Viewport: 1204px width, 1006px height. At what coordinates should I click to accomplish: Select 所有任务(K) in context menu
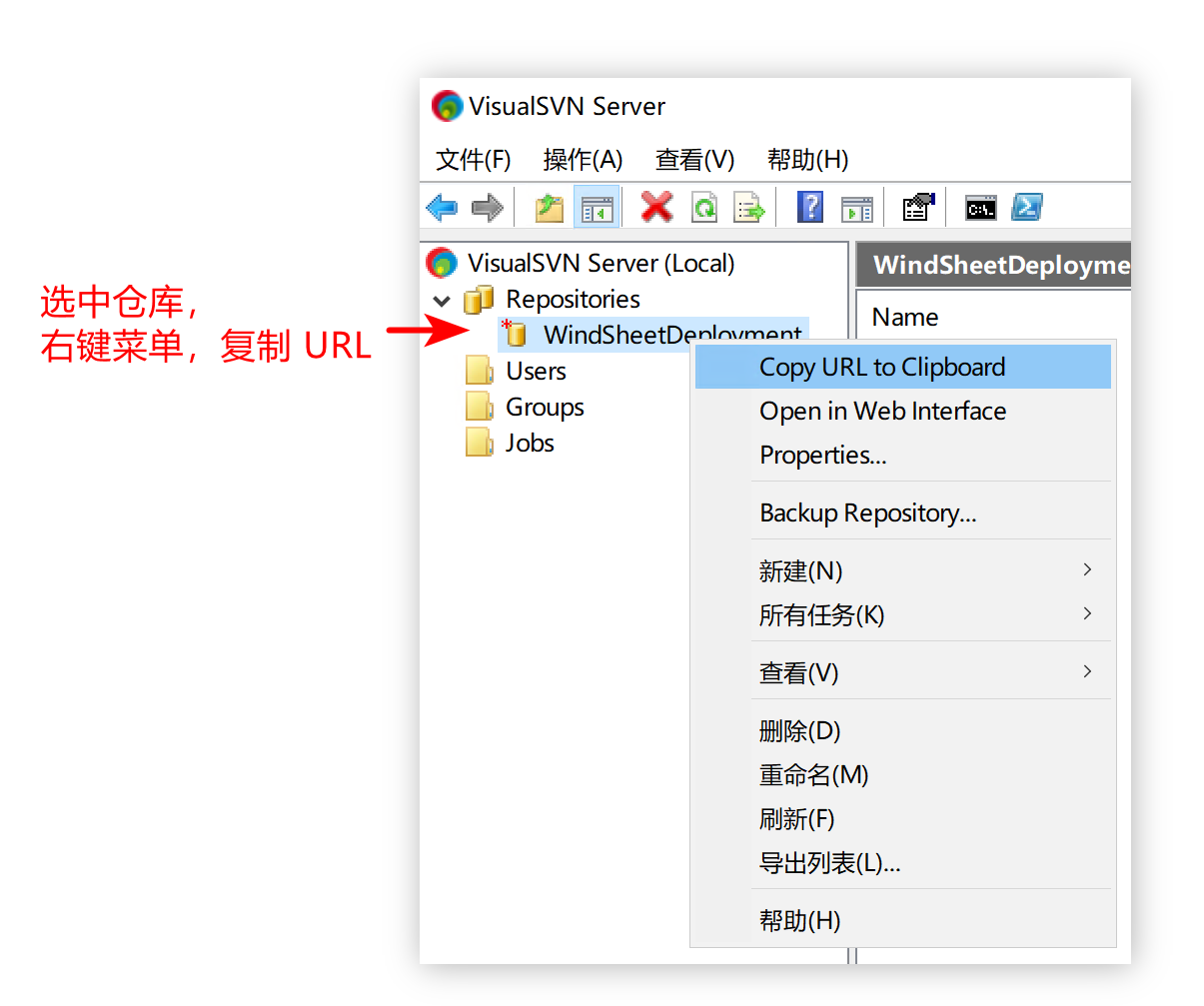click(903, 614)
